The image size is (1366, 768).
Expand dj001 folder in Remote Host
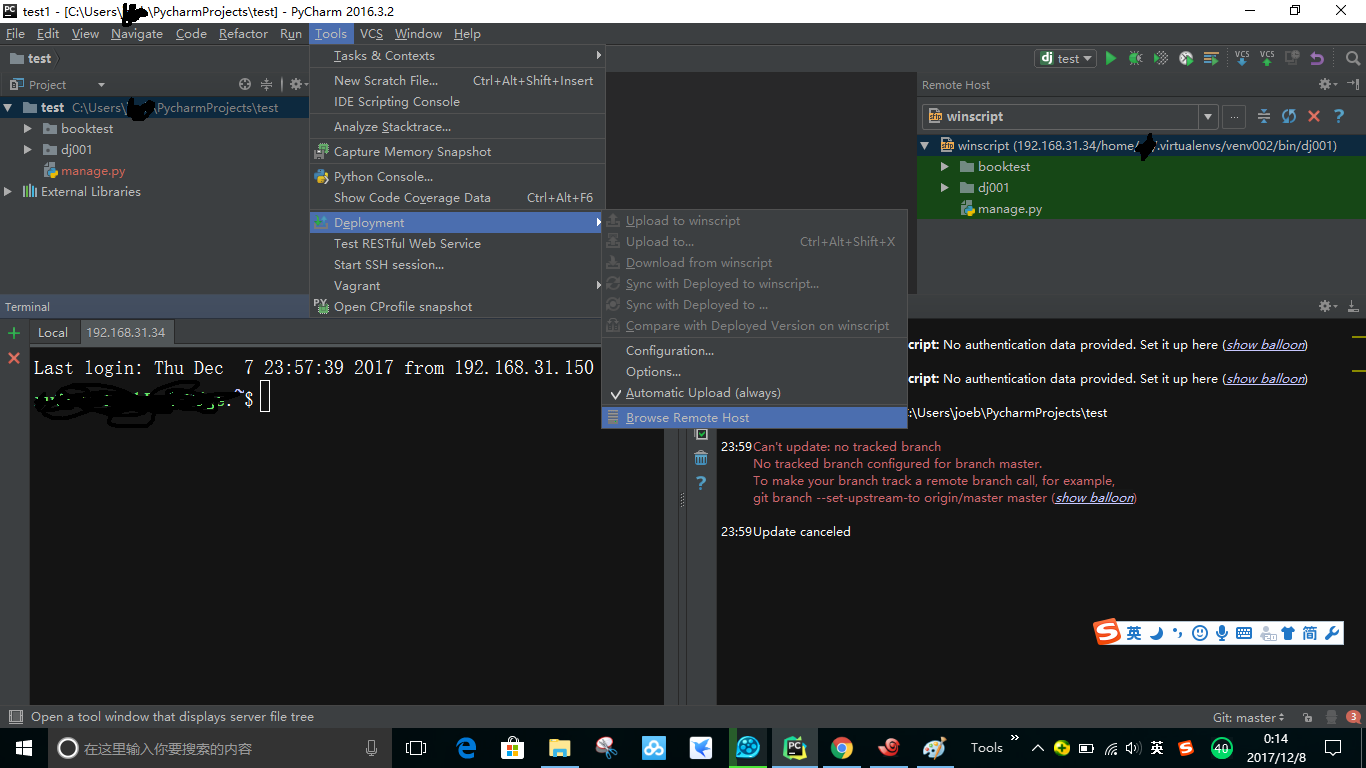pos(945,188)
